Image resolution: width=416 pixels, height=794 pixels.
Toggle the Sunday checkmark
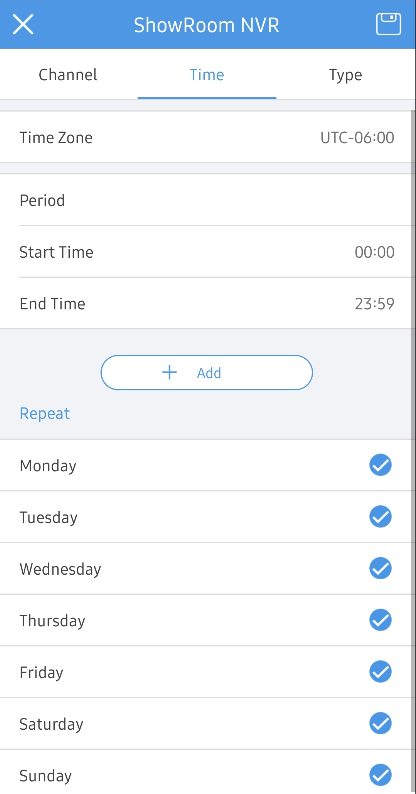380,775
